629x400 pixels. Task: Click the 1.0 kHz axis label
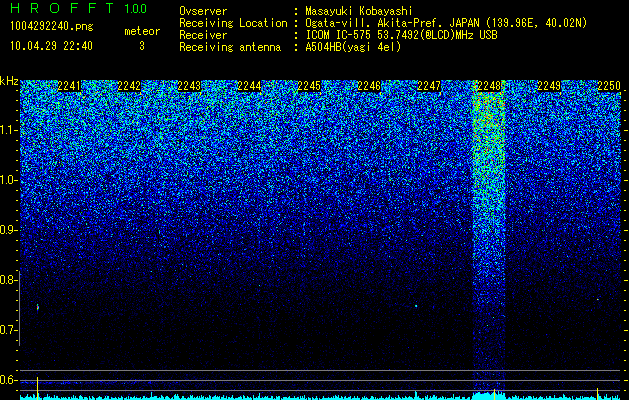(9, 181)
